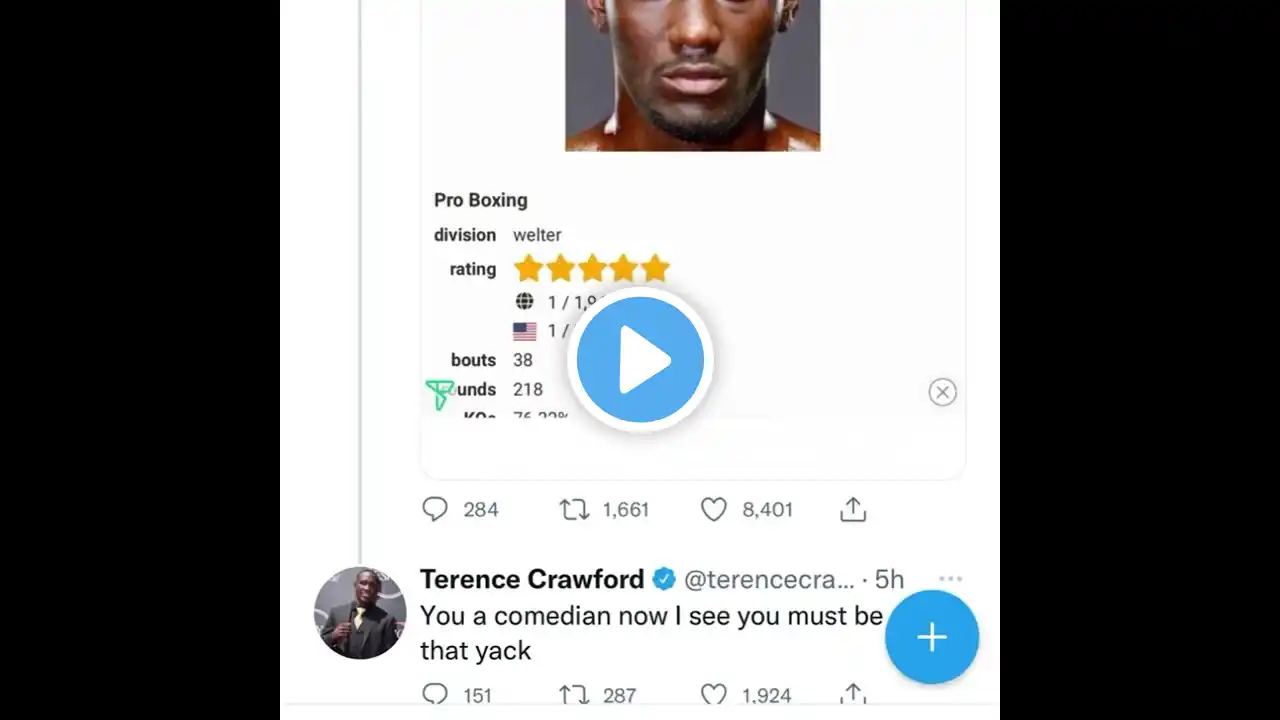This screenshot has width=1280, height=720.
Task: Click the globe world ranking icon
Action: pos(525,301)
